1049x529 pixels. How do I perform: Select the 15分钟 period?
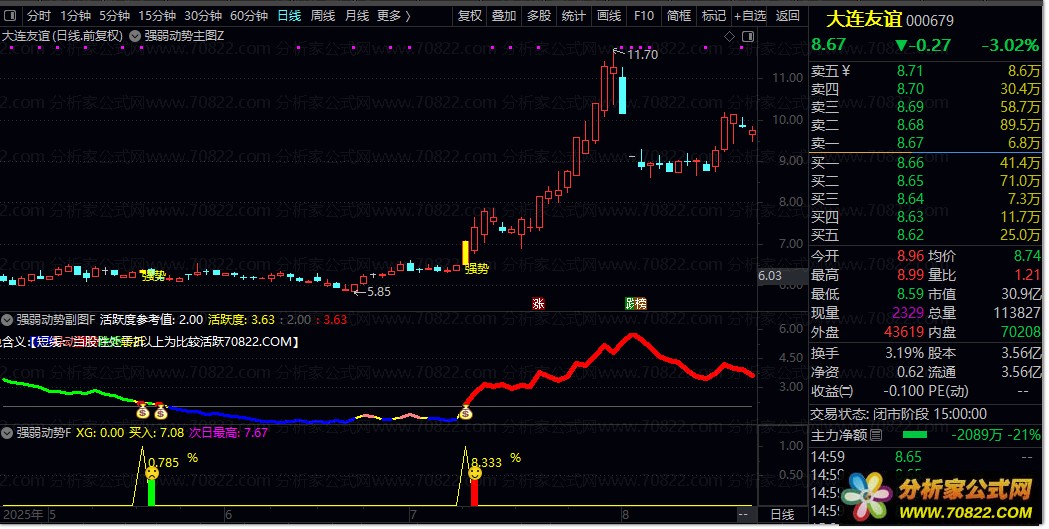click(x=157, y=15)
